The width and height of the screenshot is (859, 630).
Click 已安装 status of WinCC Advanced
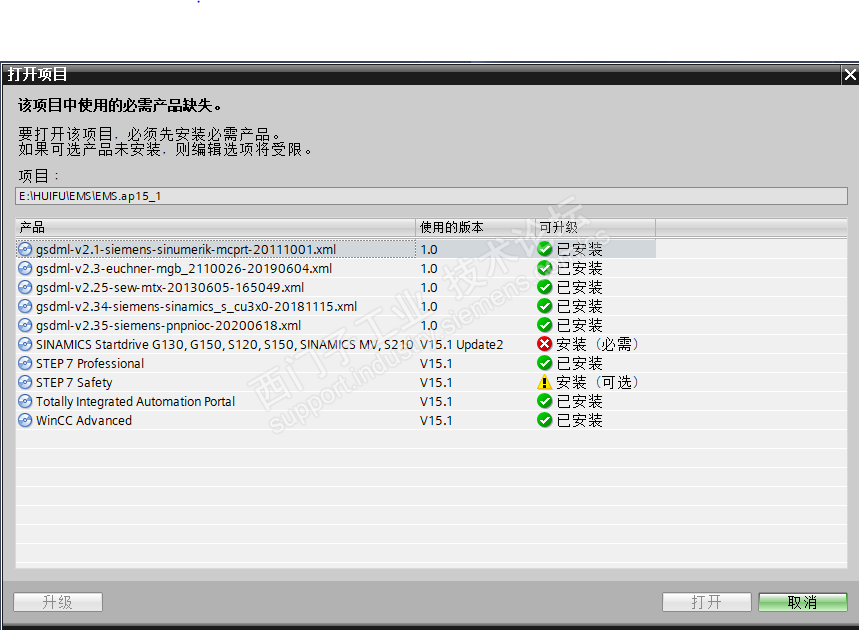(x=580, y=421)
